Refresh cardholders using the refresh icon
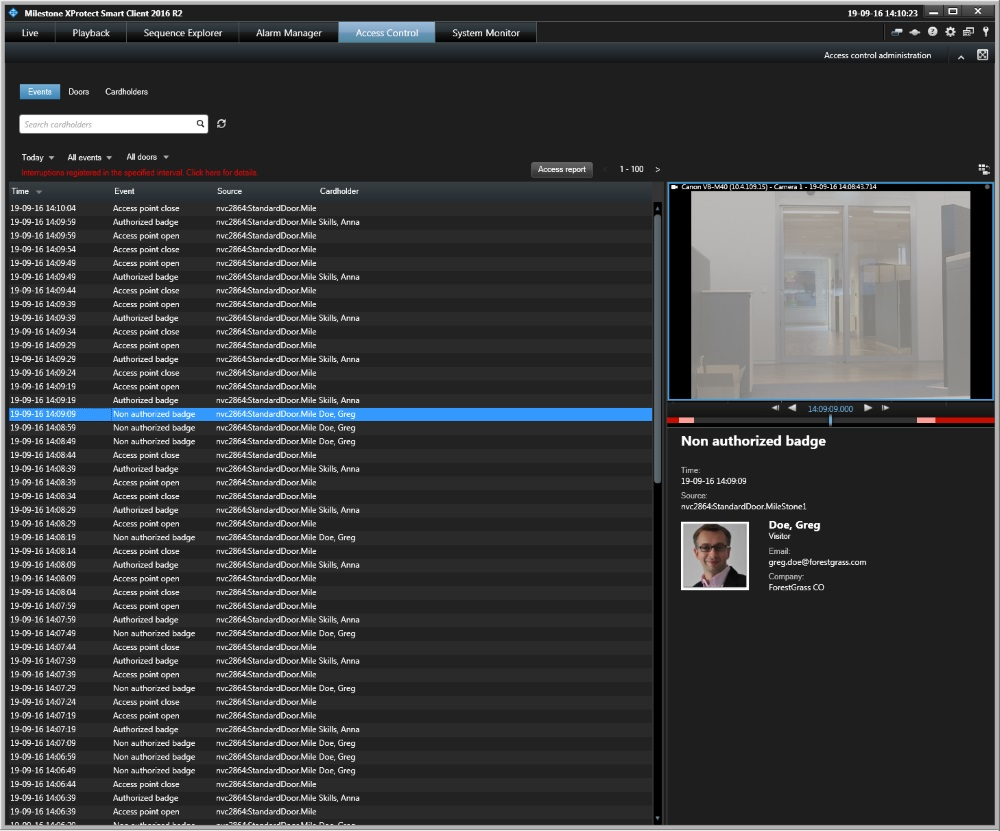This screenshot has width=1000, height=831. pos(222,123)
